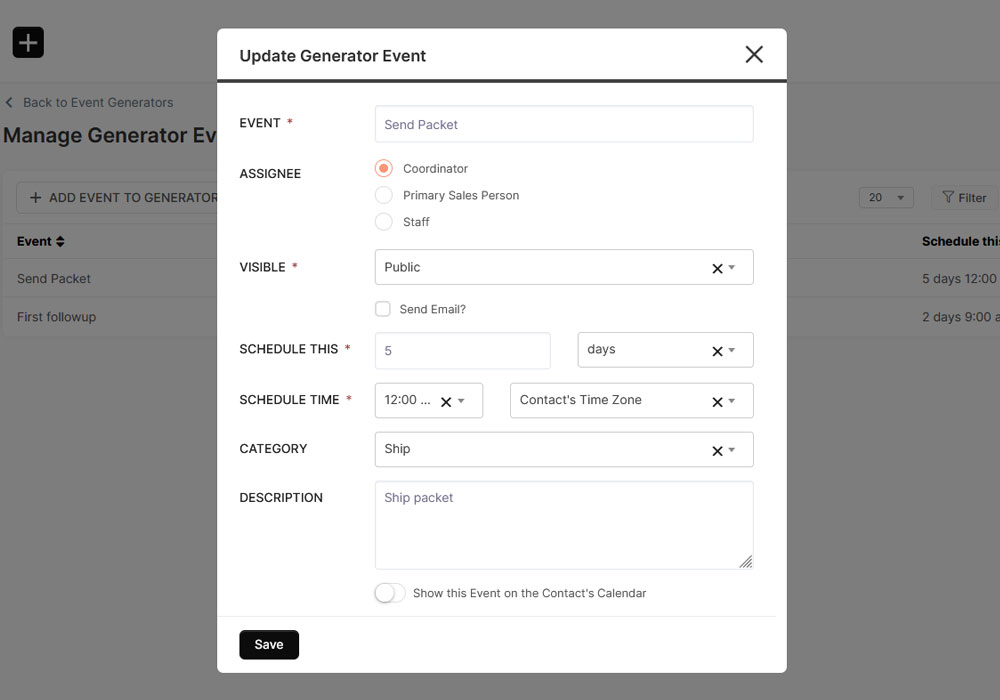This screenshot has width=1000, height=700.
Task: Select Primary Sales Person as assignee
Action: [384, 196]
